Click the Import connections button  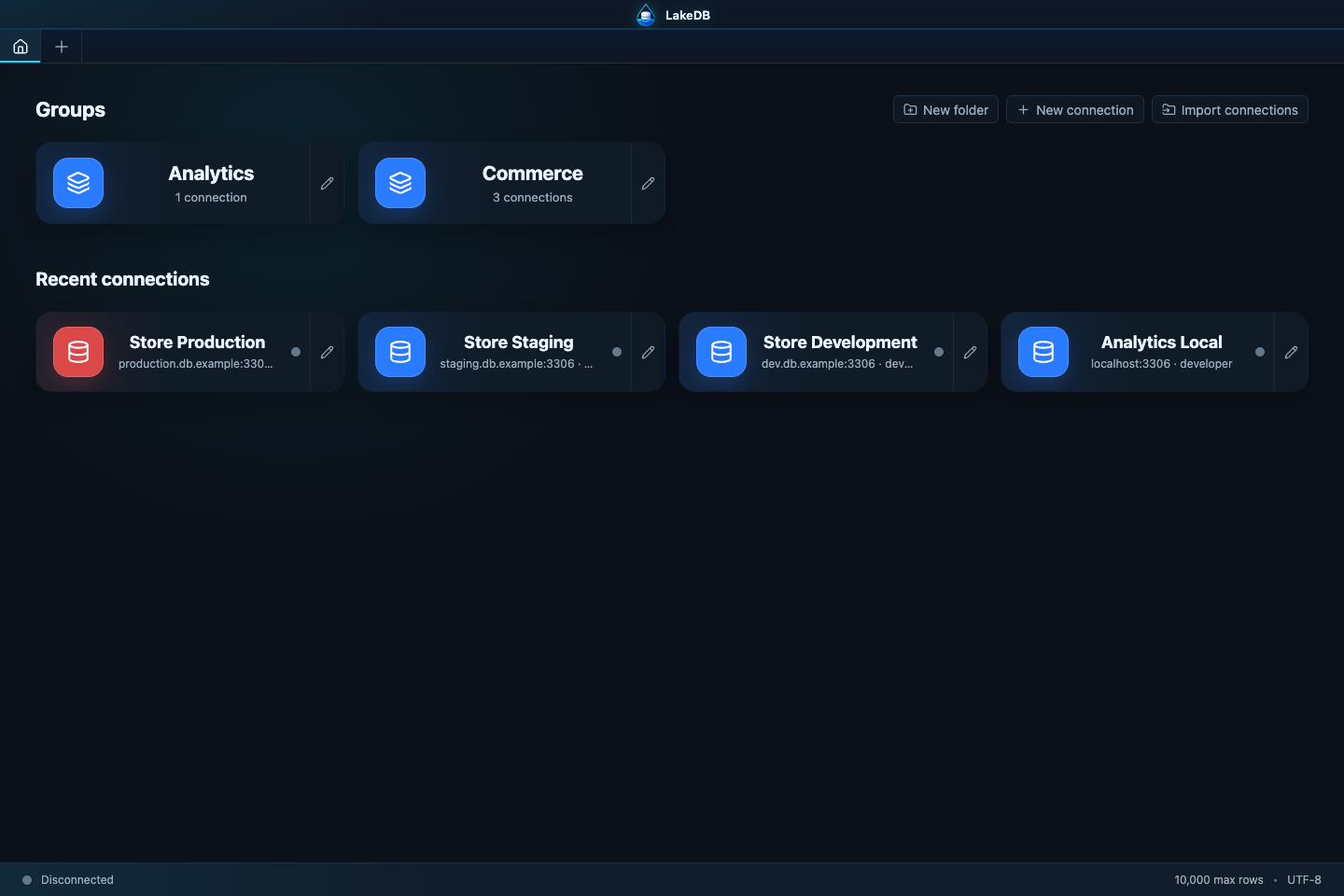click(x=1230, y=109)
